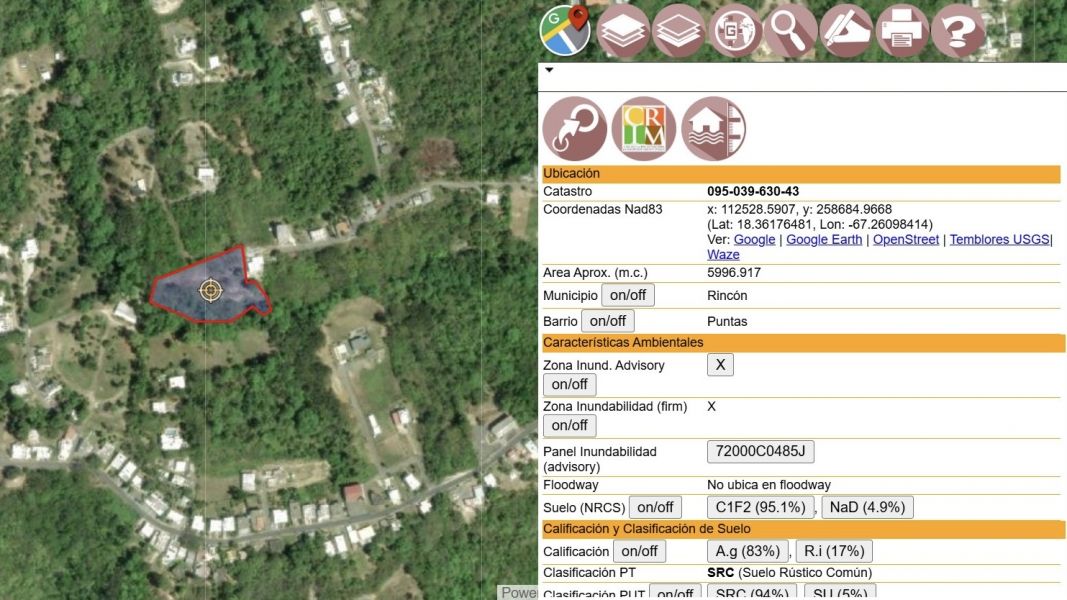Click the SRC (94%) button
Viewport: 1067px width, 600px height.
pos(752,593)
